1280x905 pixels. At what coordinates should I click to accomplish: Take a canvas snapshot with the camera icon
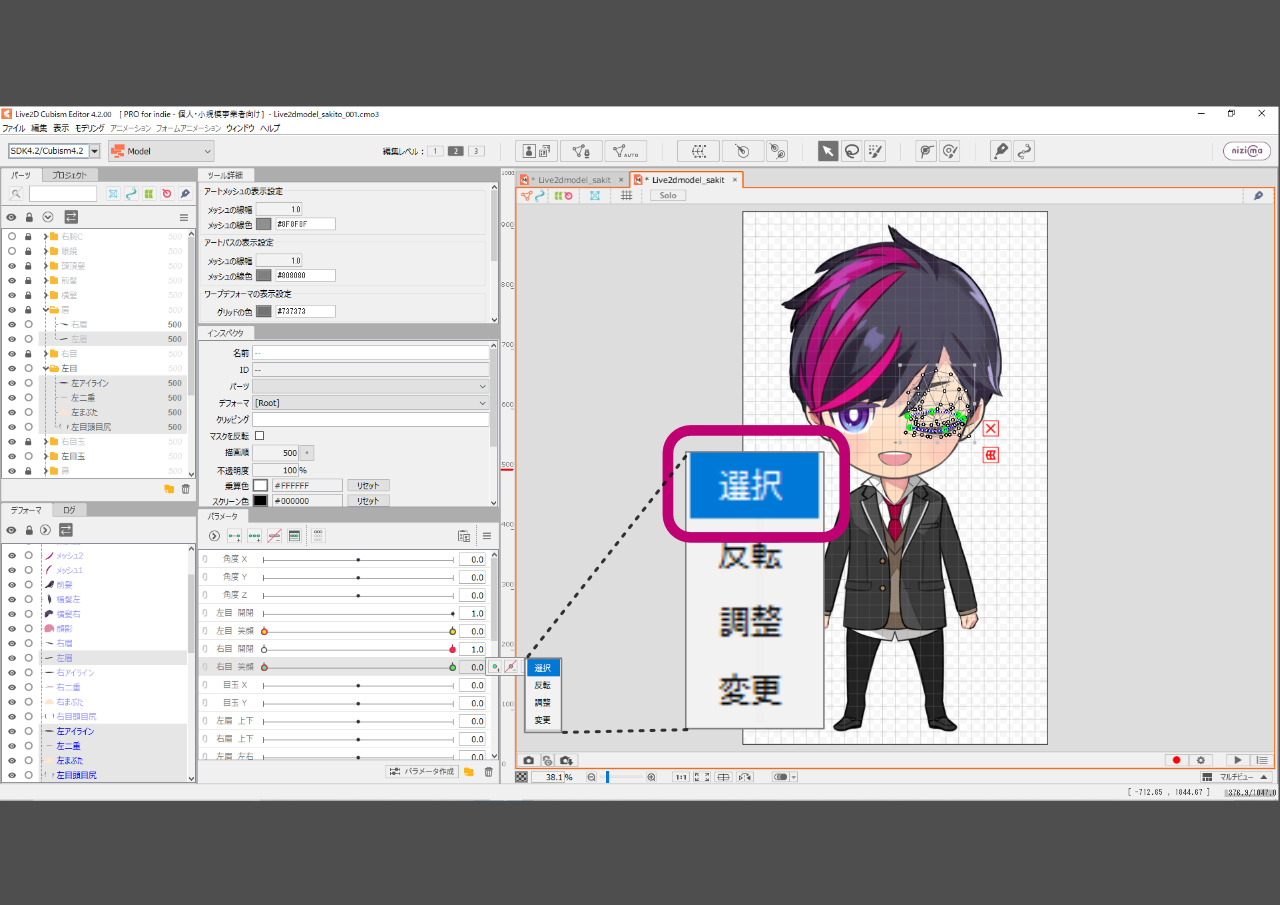pyautogui.click(x=529, y=761)
